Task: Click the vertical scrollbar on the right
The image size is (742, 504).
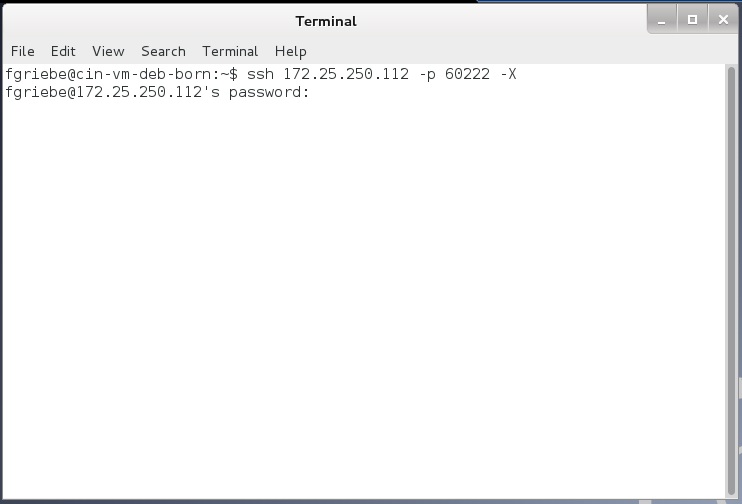Action: [x=731, y=282]
